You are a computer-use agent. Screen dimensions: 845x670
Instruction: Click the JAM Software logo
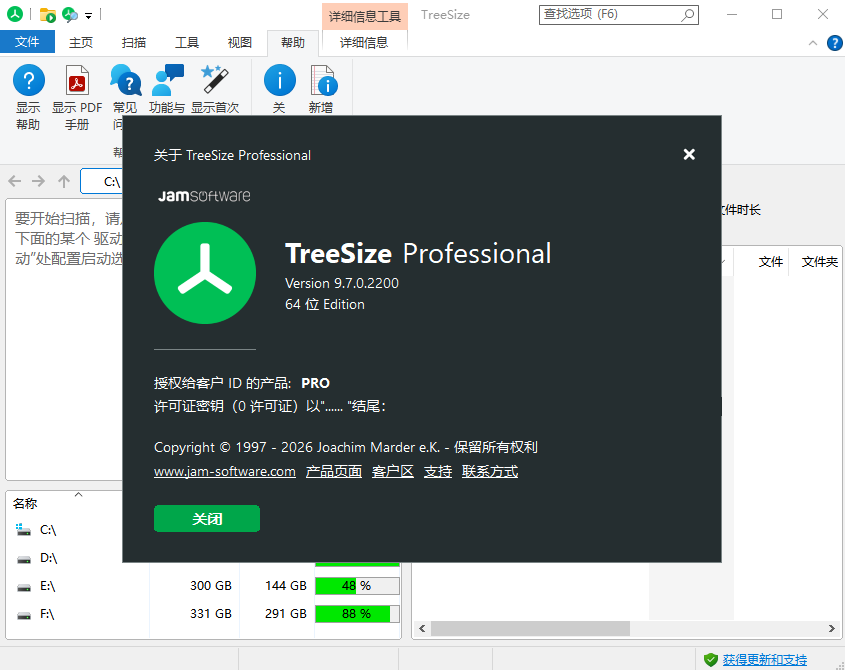coord(204,196)
